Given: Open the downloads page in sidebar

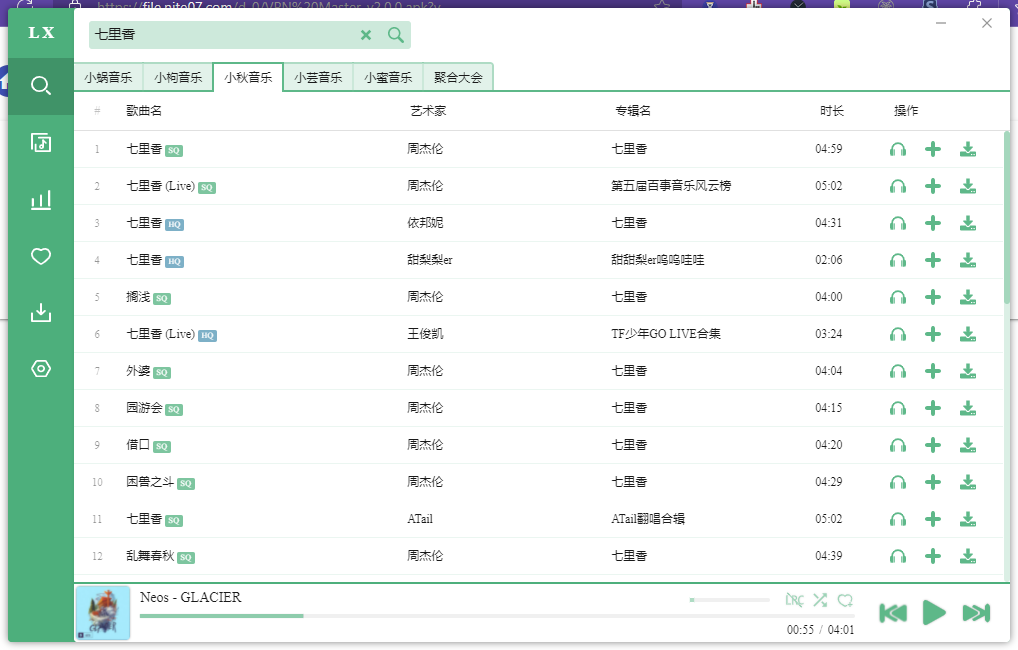Looking at the screenshot, I should 40,313.
